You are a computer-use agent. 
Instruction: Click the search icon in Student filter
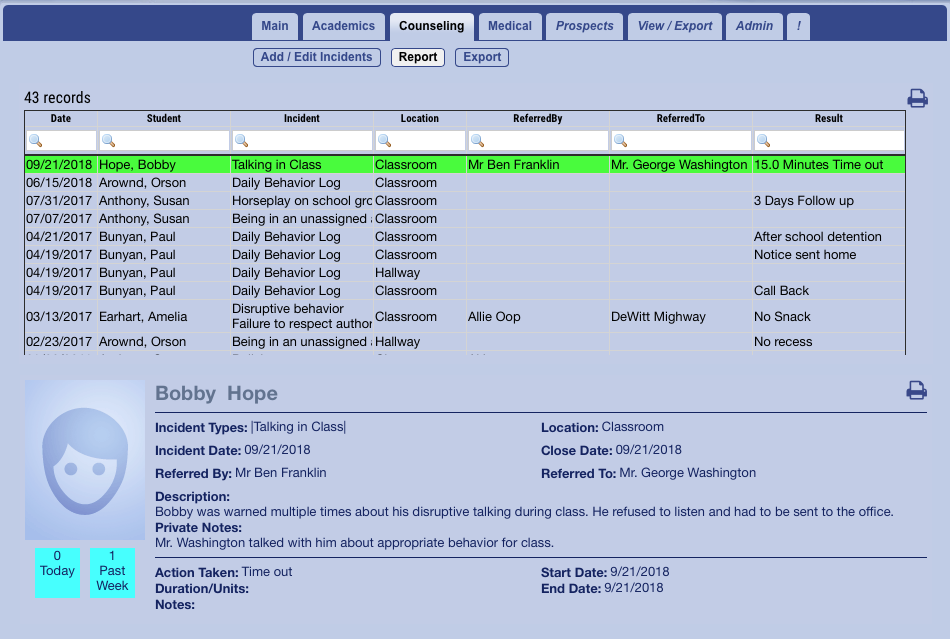109,141
